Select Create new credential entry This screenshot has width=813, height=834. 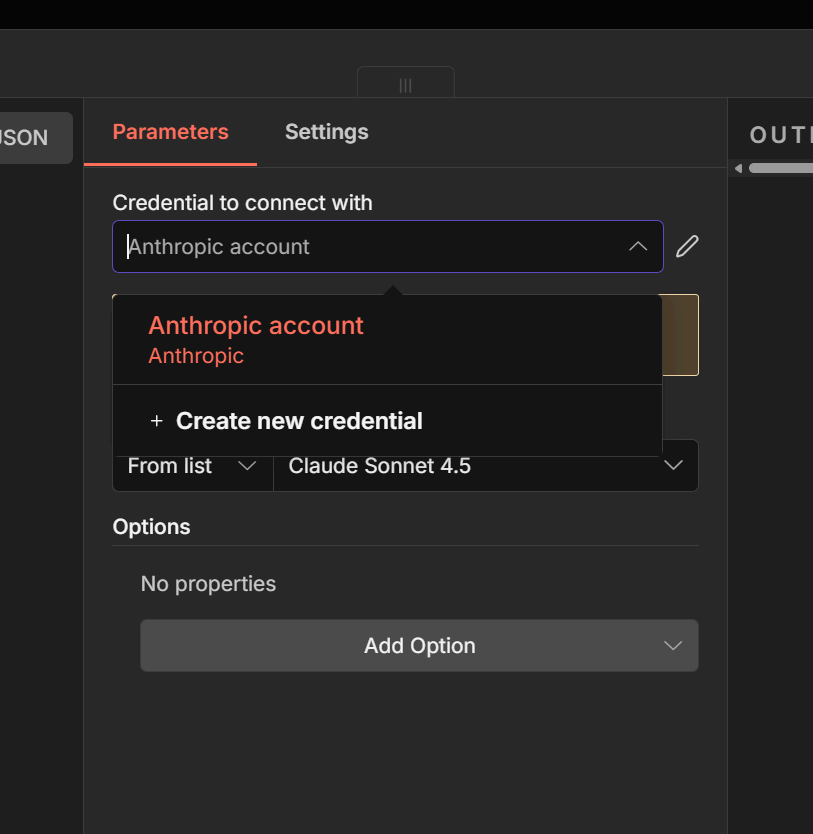[x=299, y=421]
